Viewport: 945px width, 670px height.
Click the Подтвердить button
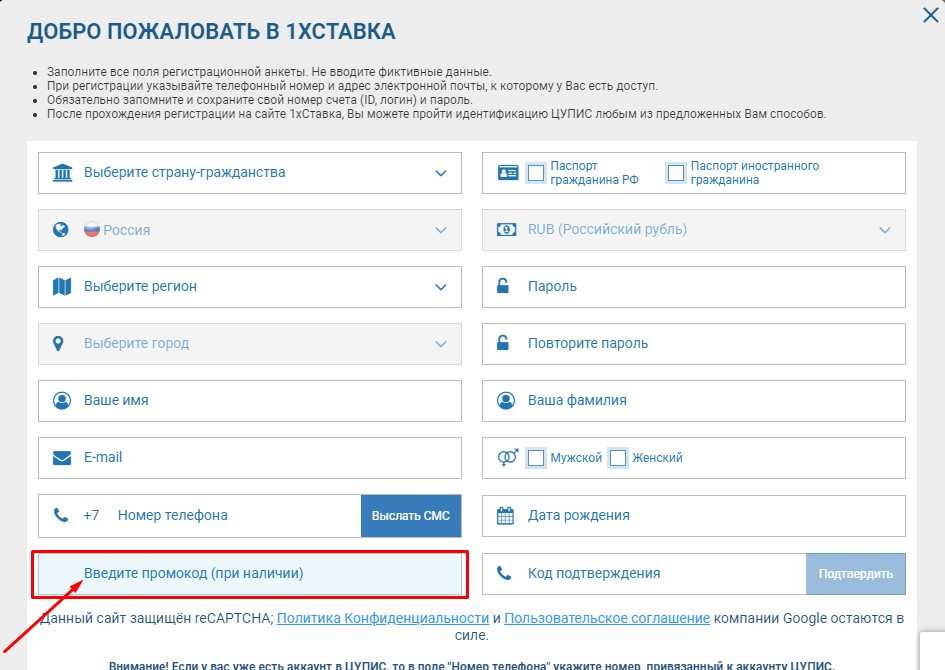[855, 573]
